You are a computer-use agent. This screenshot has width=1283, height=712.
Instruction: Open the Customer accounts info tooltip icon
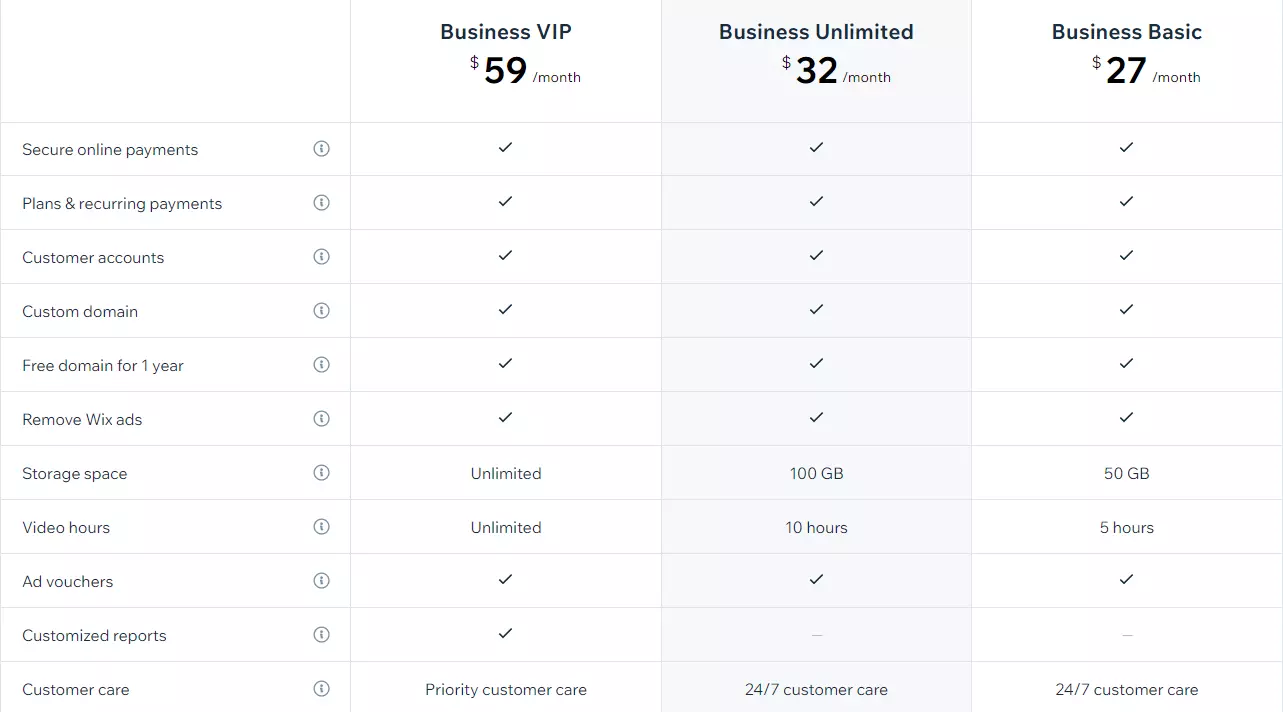(x=321, y=257)
